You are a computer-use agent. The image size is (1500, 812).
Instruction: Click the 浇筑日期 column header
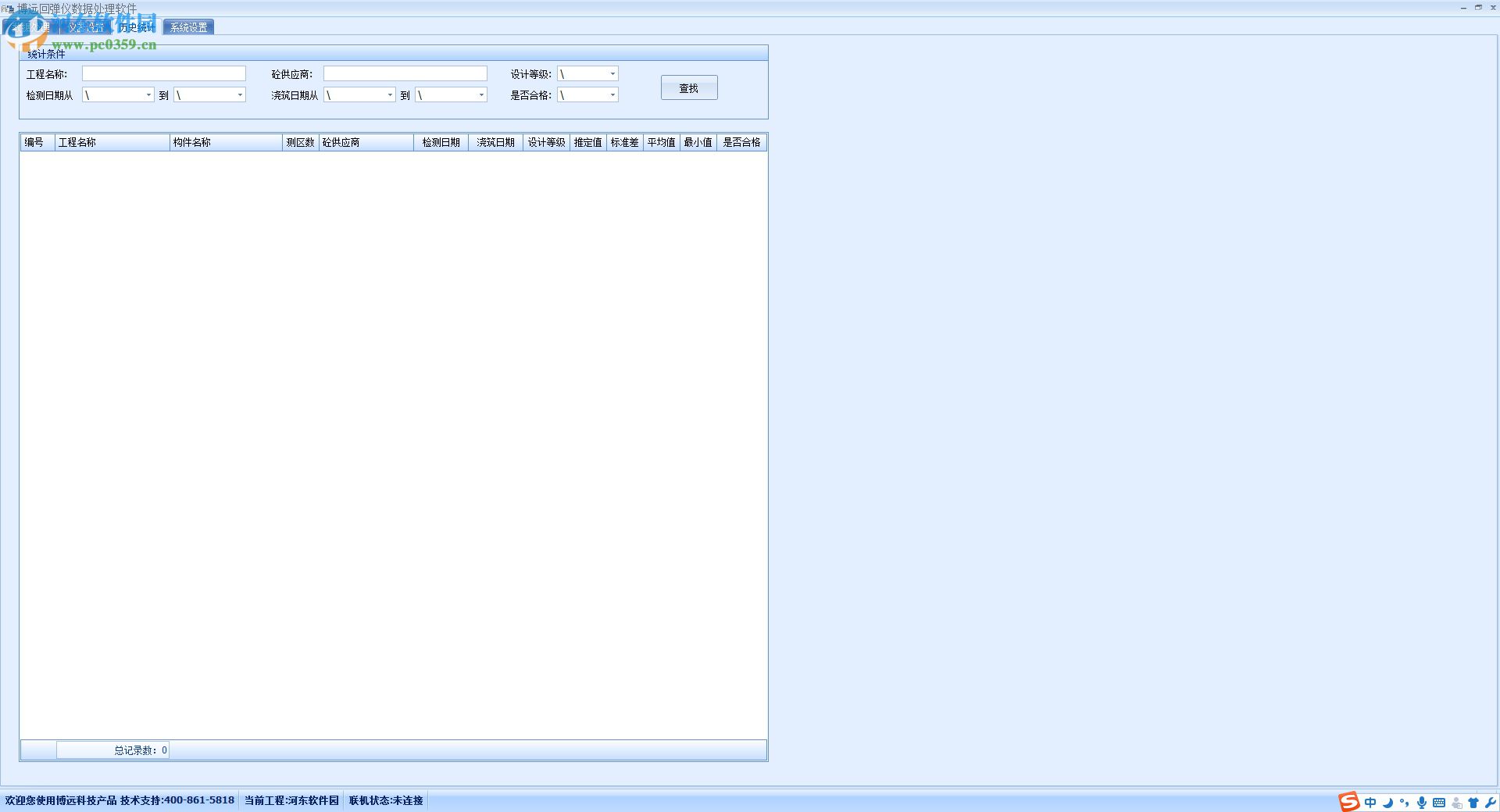(x=495, y=142)
